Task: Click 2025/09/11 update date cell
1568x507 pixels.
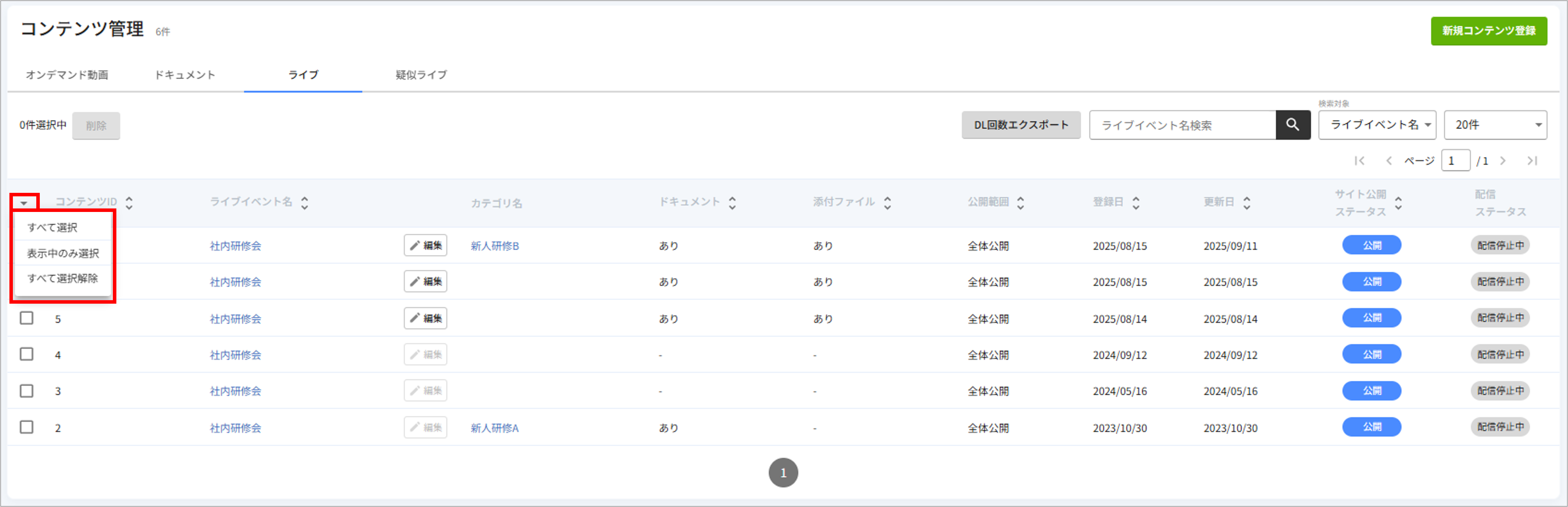Action: pos(1230,246)
